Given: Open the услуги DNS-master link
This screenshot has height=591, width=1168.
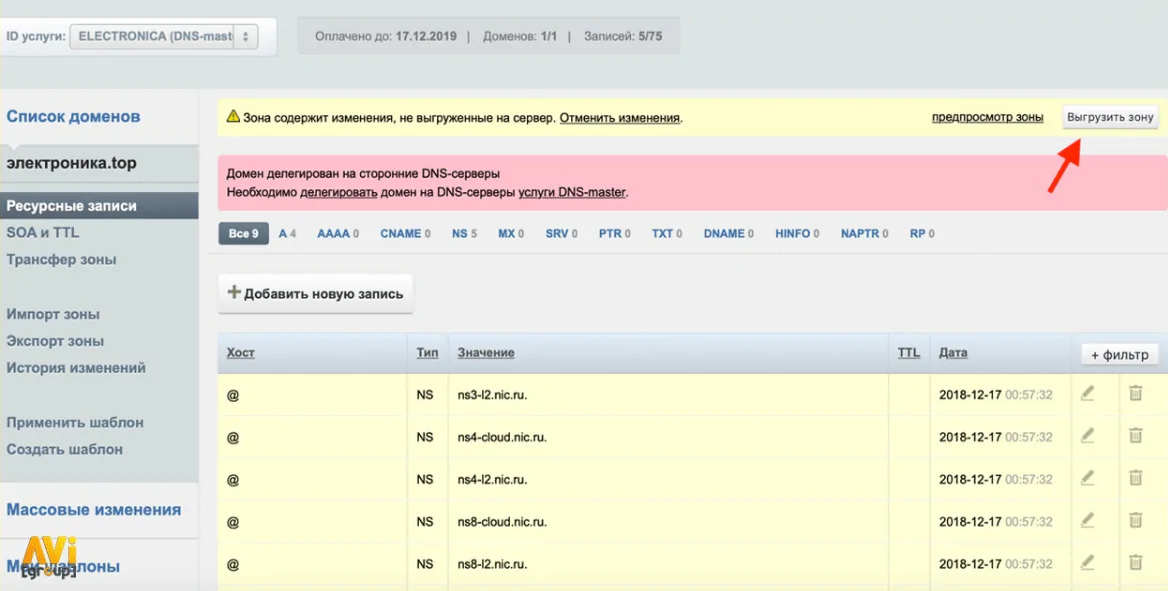Looking at the screenshot, I should (x=572, y=192).
